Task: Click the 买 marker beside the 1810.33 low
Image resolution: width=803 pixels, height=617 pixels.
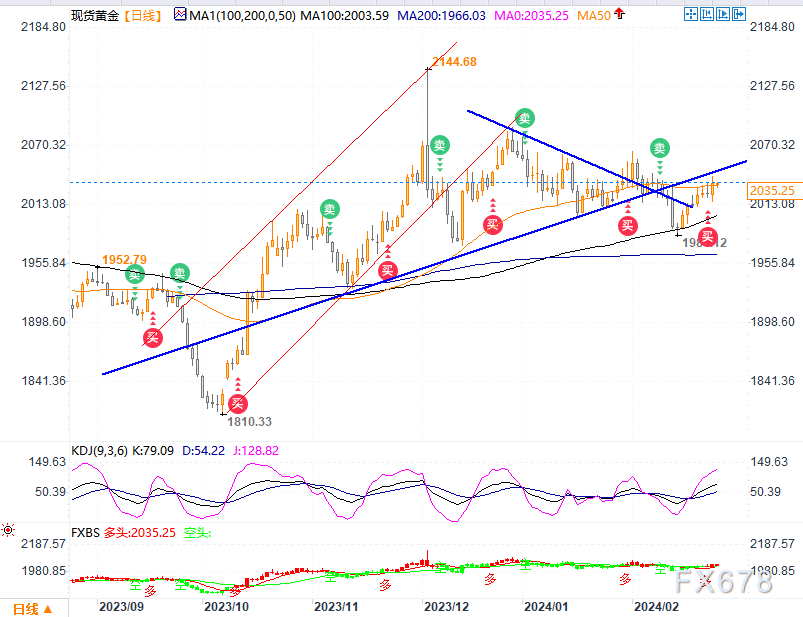Action: coord(237,404)
